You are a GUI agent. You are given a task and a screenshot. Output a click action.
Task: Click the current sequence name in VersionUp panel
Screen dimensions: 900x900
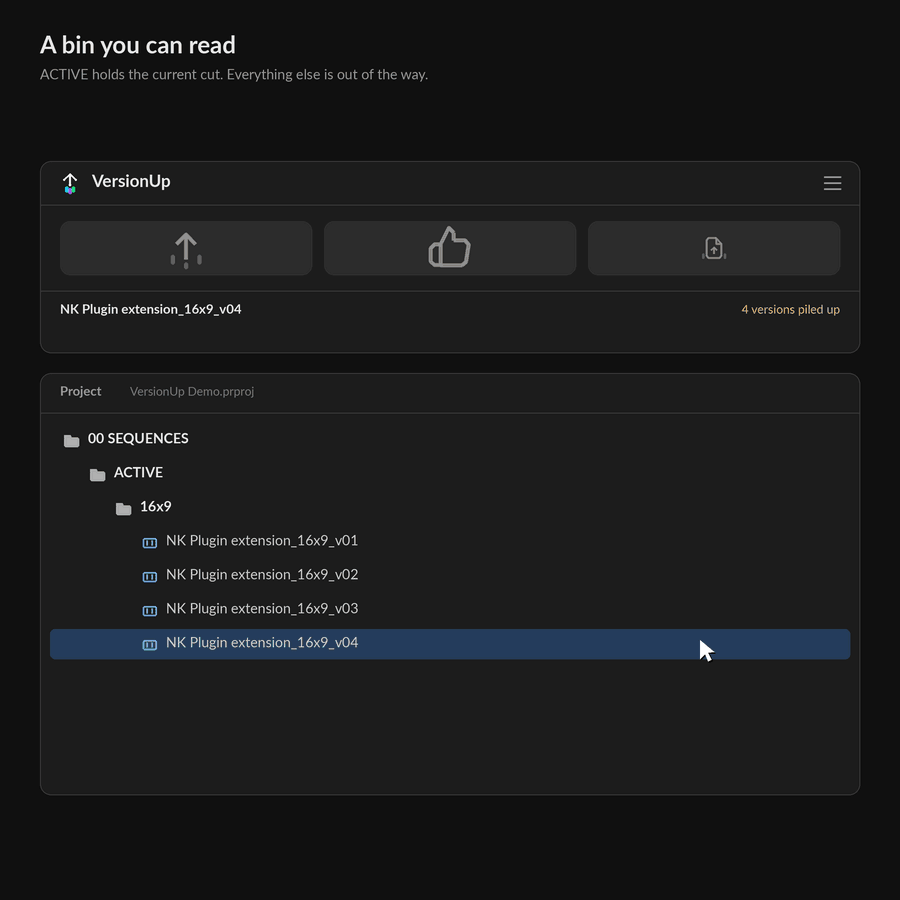click(x=150, y=309)
